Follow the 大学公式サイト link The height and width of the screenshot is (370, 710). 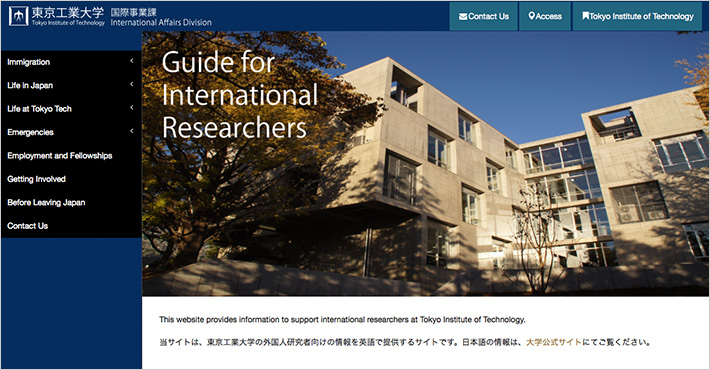tap(553, 342)
